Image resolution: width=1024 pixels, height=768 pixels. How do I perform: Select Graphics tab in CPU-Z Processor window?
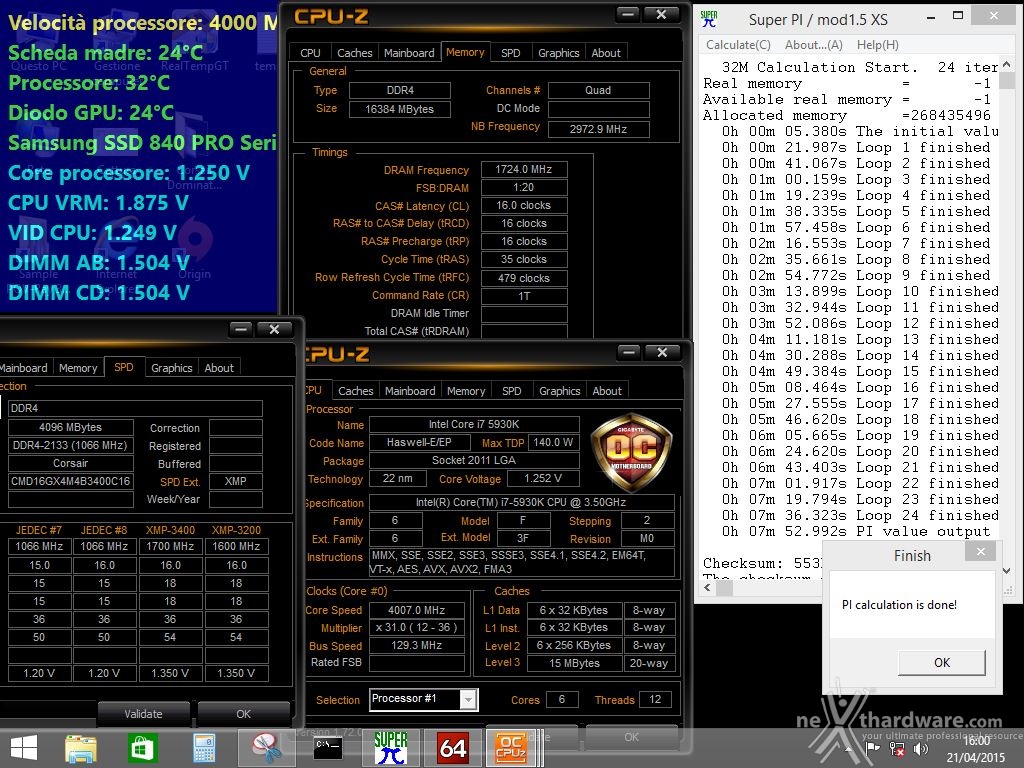(x=560, y=391)
